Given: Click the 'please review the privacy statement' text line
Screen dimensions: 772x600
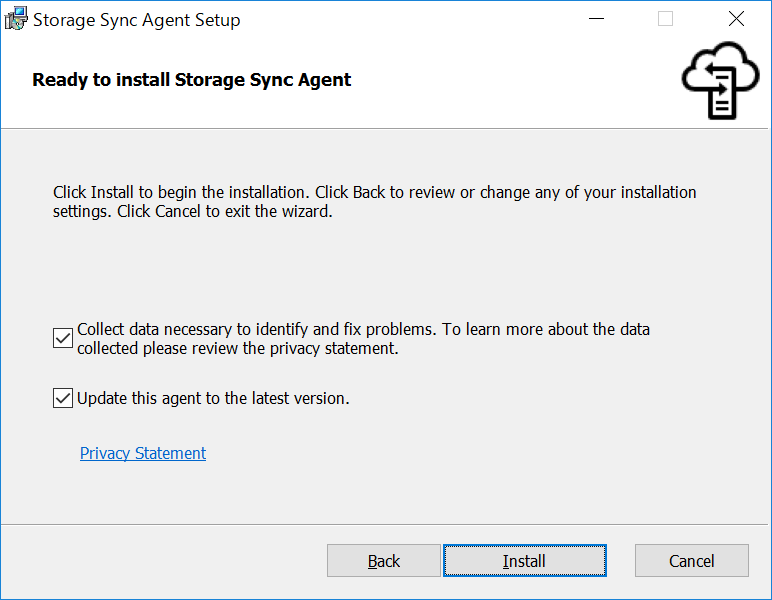Looking at the screenshot, I should 238,348.
